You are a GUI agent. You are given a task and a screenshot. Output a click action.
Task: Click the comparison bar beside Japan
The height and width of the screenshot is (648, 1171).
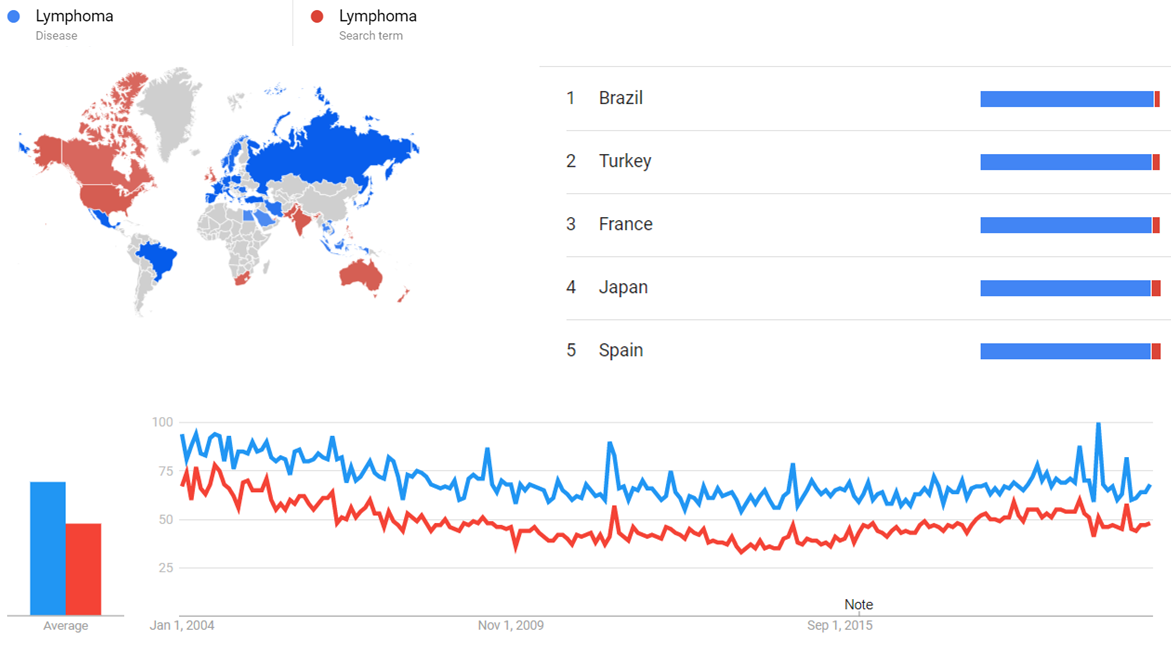coord(1066,288)
